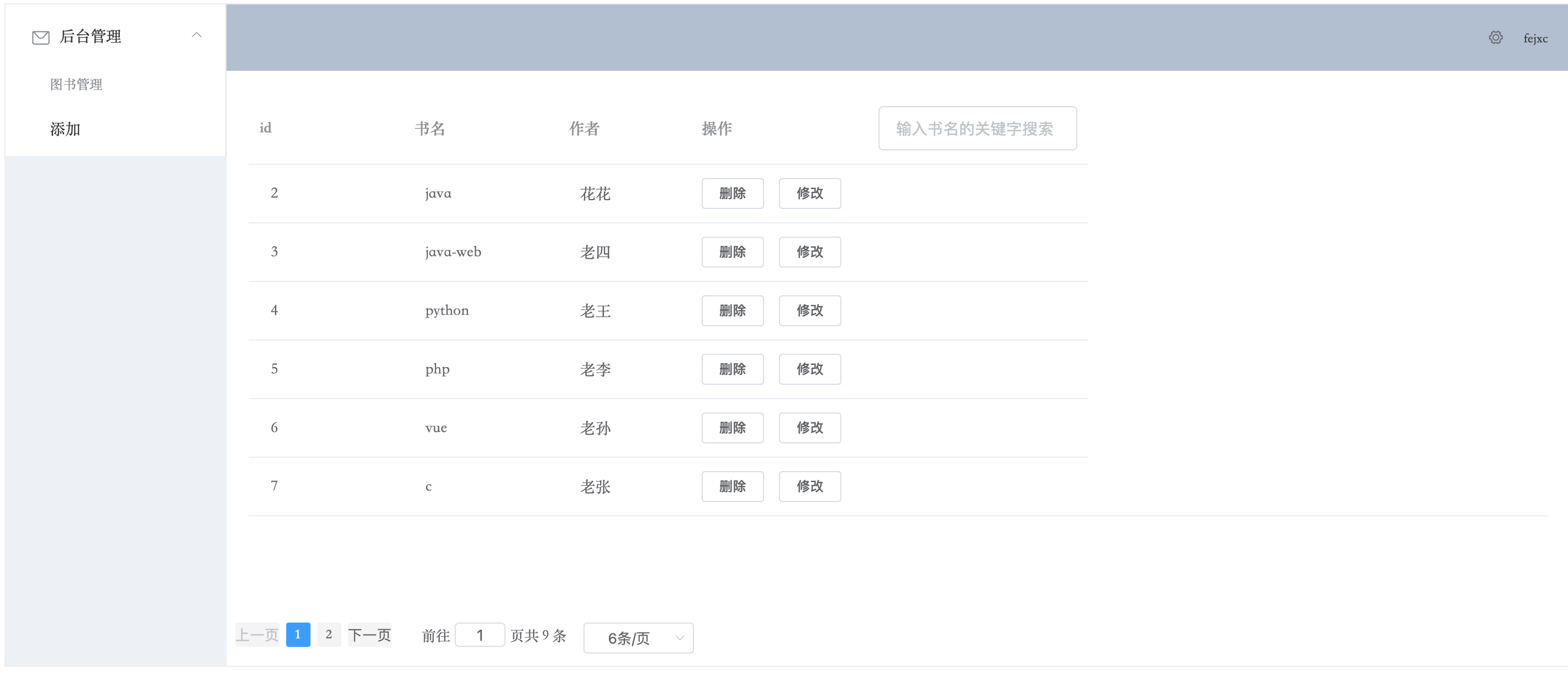The width and height of the screenshot is (1568, 690).
Task: Select current page 1 in pagination
Action: (x=298, y=635)
